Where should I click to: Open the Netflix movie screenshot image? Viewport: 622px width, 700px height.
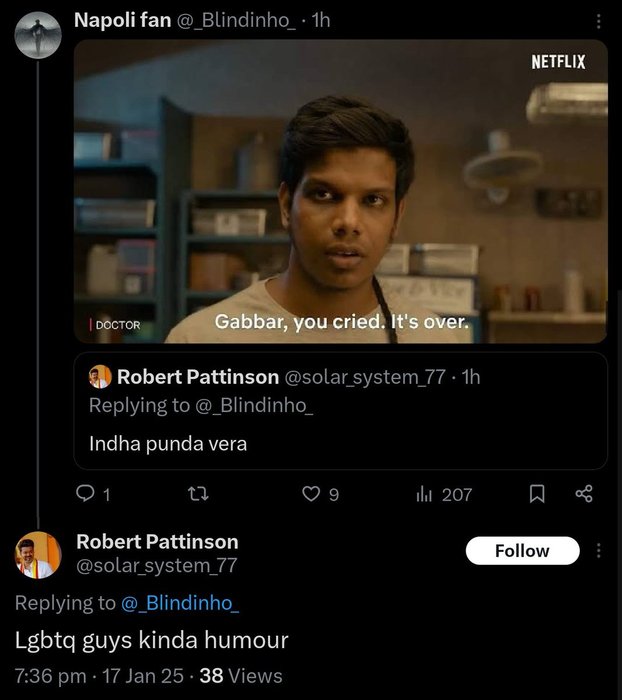coord(341,191)
